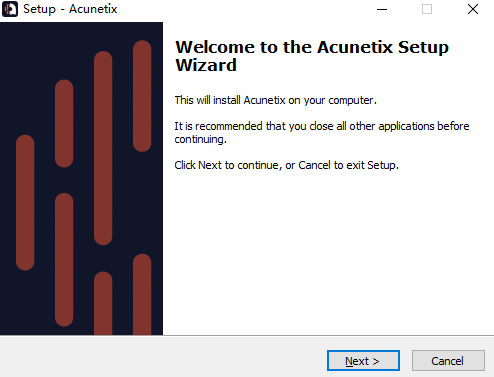Click the "Setup - Acunetix" title text
The image size is (494, 377).
point(70,9)
